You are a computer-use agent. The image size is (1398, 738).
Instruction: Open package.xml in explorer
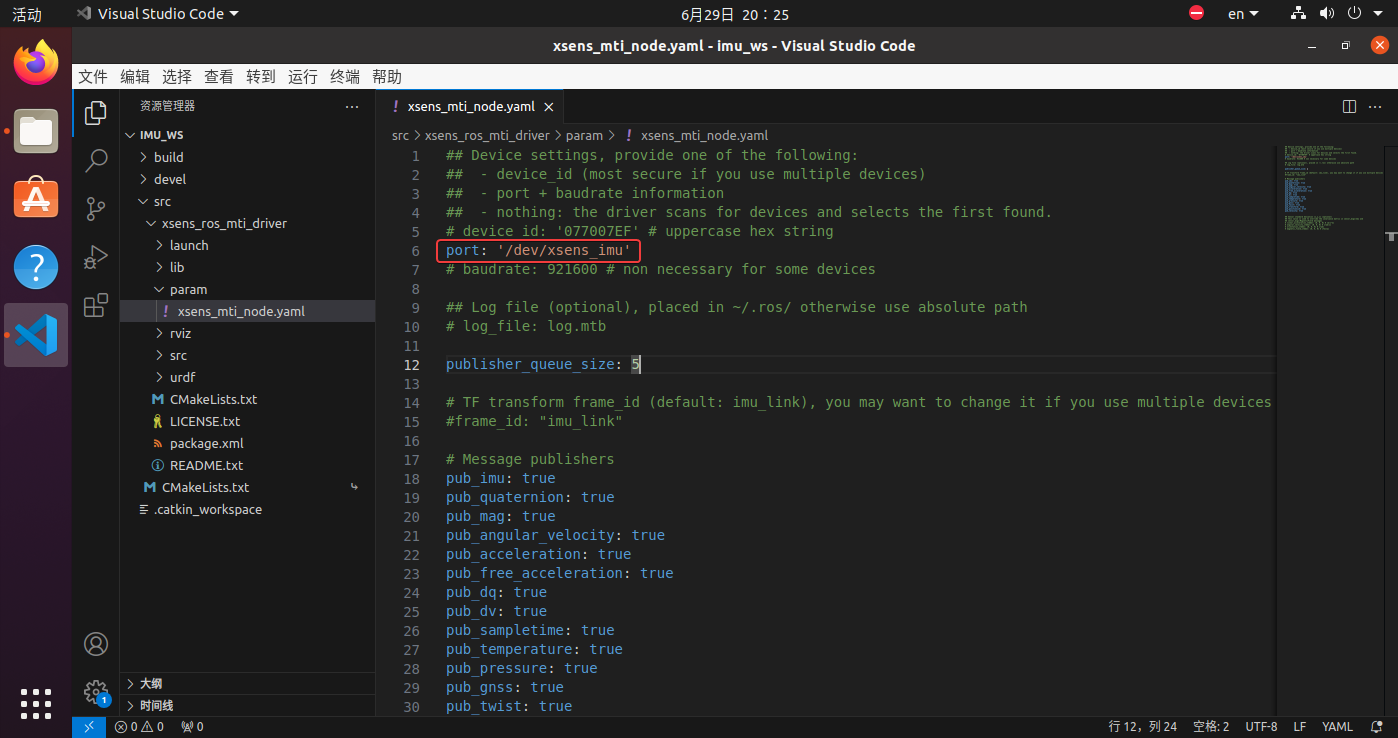[247, 443]
